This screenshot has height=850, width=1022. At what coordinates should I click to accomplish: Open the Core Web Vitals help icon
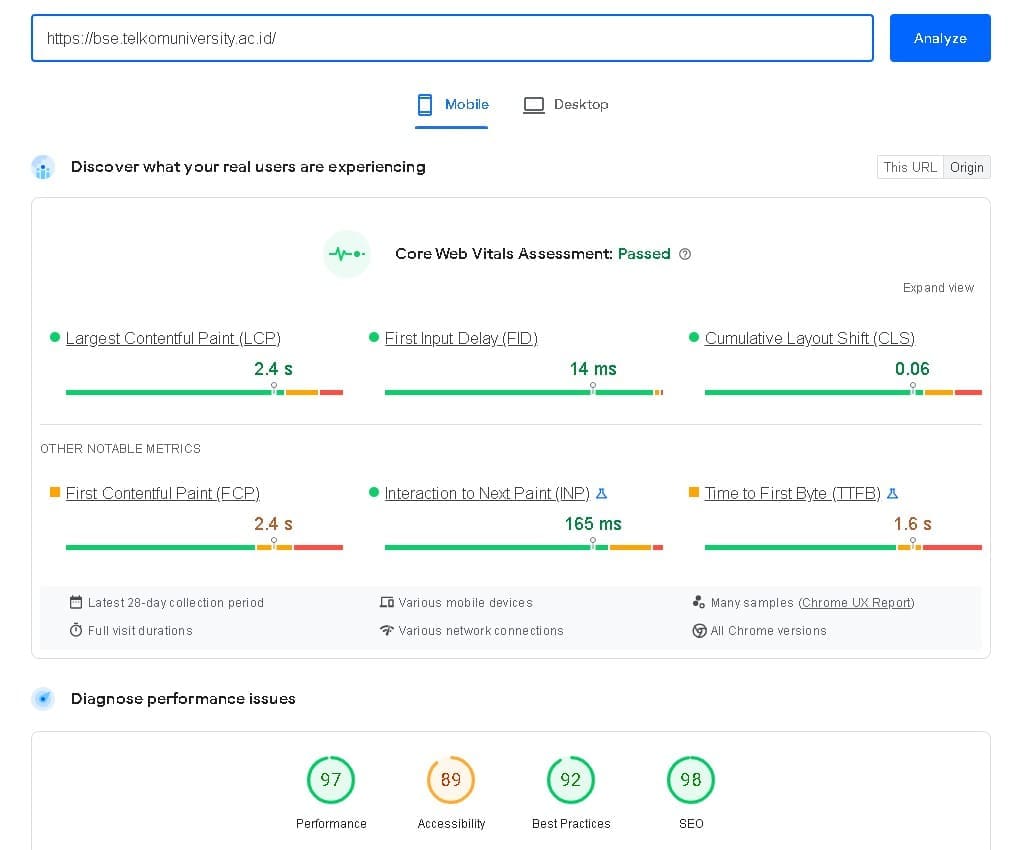[684, 254]
